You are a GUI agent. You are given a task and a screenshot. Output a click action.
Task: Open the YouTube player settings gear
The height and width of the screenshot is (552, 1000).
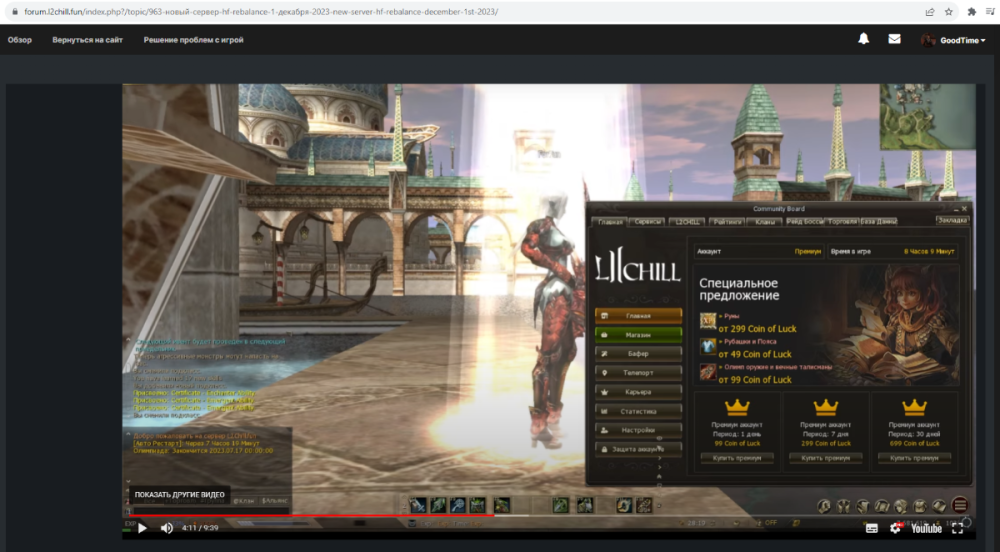click(x=896, y=528)
